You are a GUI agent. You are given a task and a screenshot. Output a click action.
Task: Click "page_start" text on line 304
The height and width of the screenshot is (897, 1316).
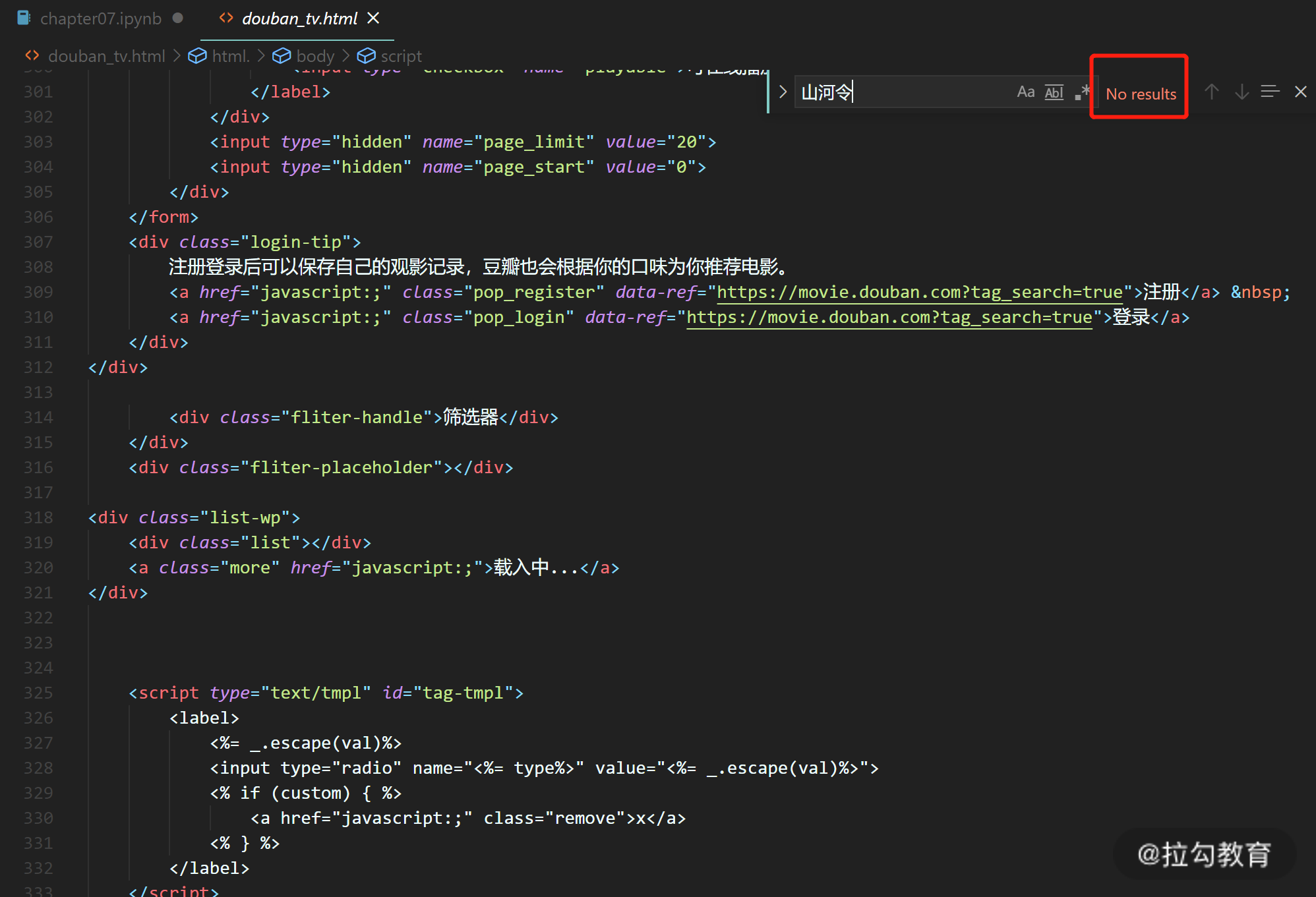tap(534, 167)
